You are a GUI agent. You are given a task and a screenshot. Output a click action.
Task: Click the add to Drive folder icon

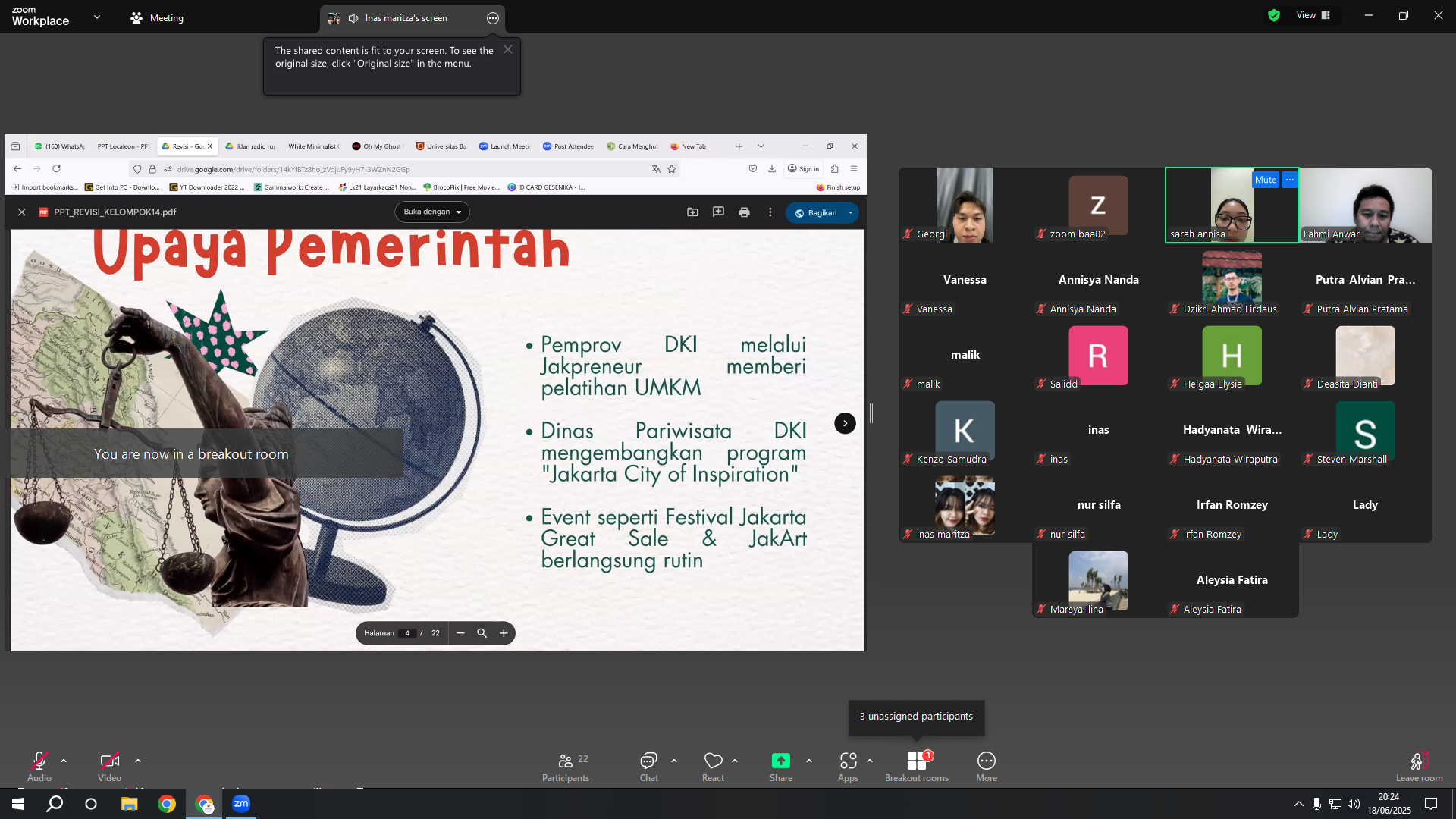(692, 212)
